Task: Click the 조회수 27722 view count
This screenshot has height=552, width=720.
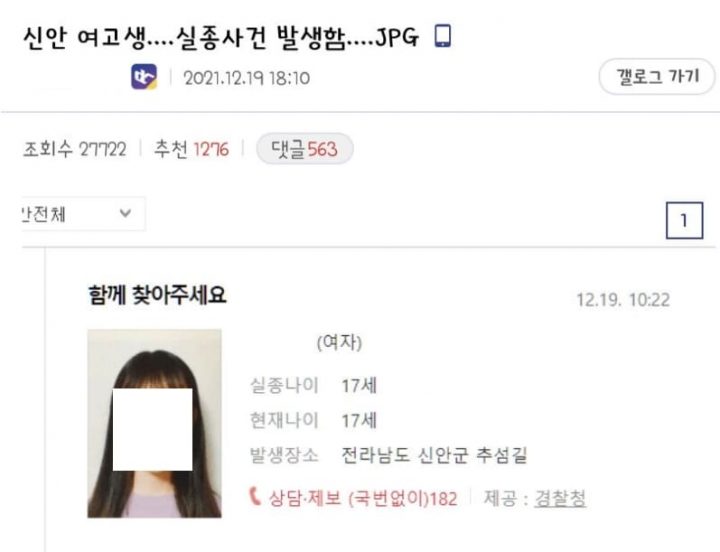Action: (74, 149)
